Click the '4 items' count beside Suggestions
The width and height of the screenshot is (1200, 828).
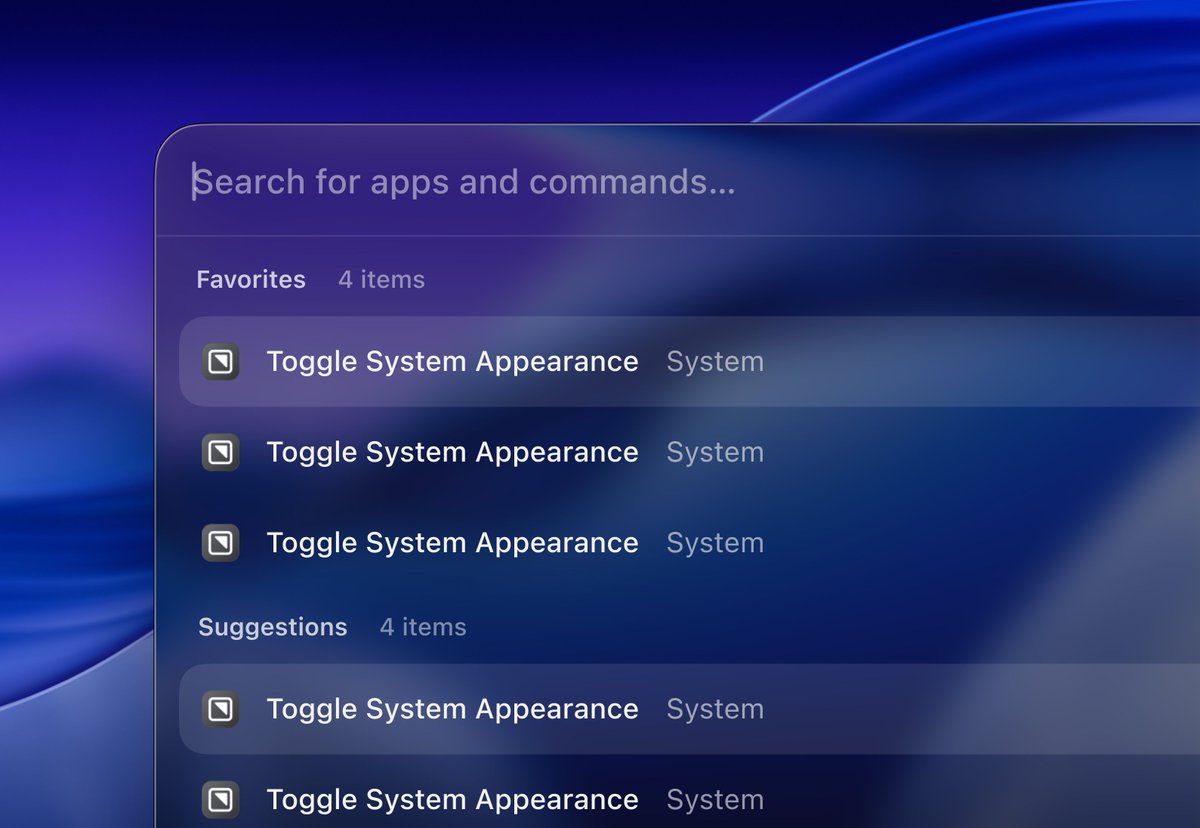point(423,628)
